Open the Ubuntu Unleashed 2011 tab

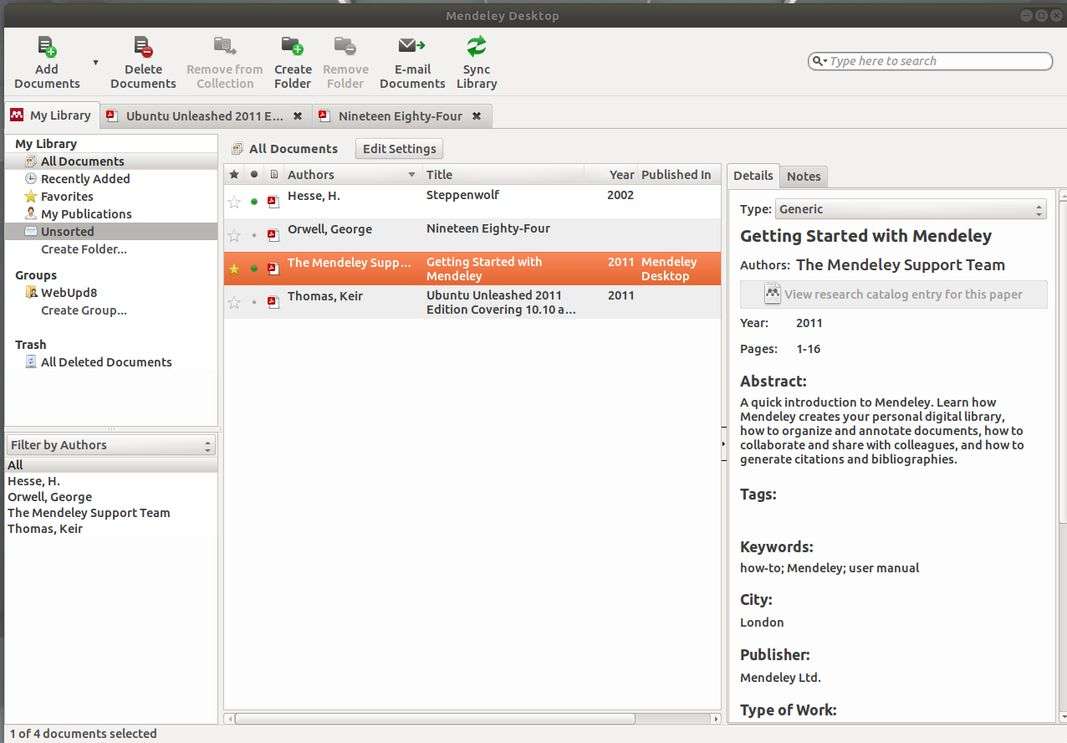click(x=205, y=116)
